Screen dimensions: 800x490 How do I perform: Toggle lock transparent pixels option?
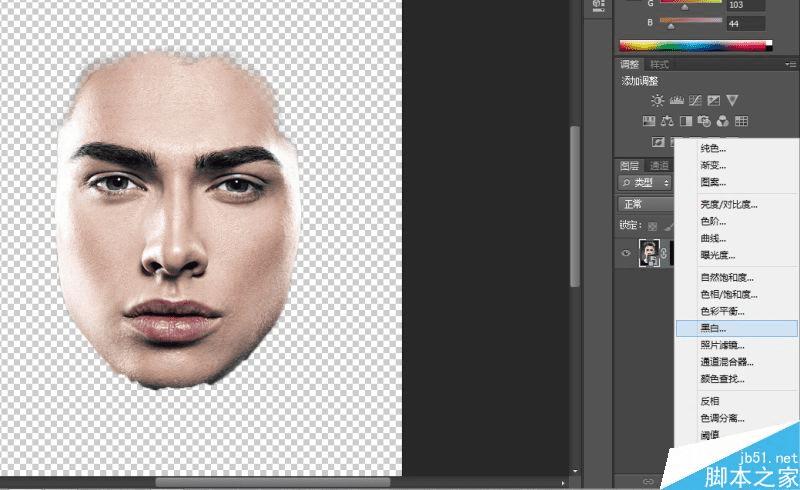point(653,226)
